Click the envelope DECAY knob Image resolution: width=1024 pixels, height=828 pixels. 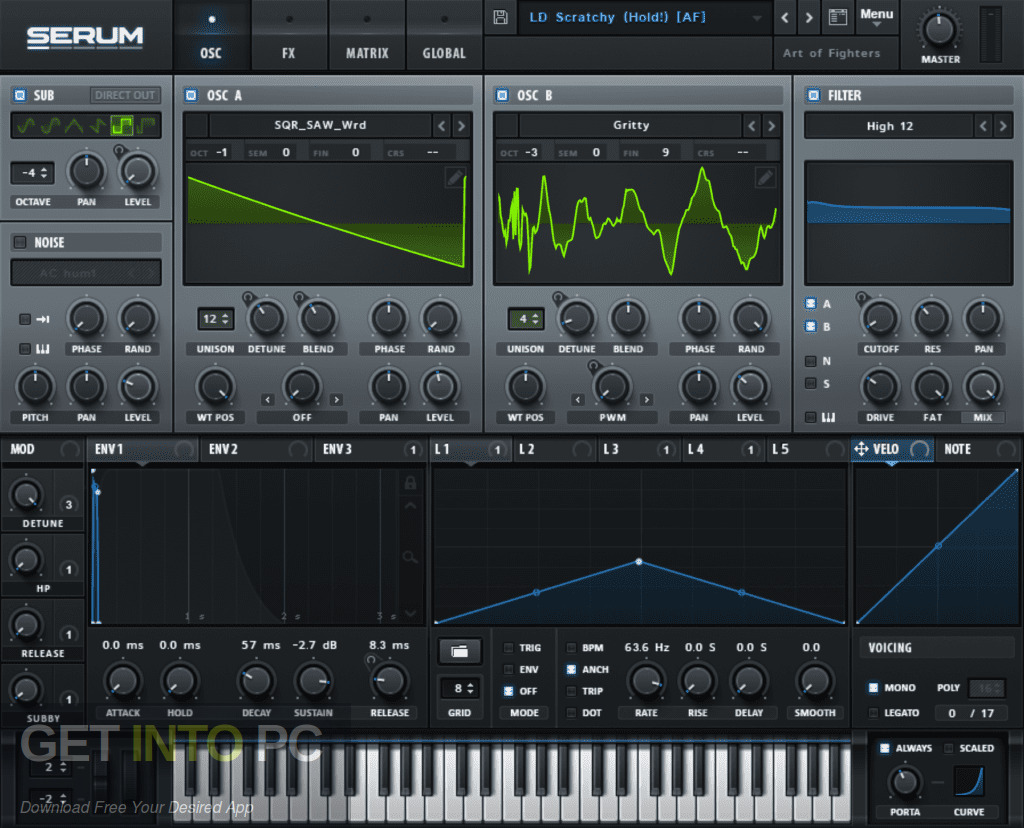pyautogui.click(x=256, y=681)
